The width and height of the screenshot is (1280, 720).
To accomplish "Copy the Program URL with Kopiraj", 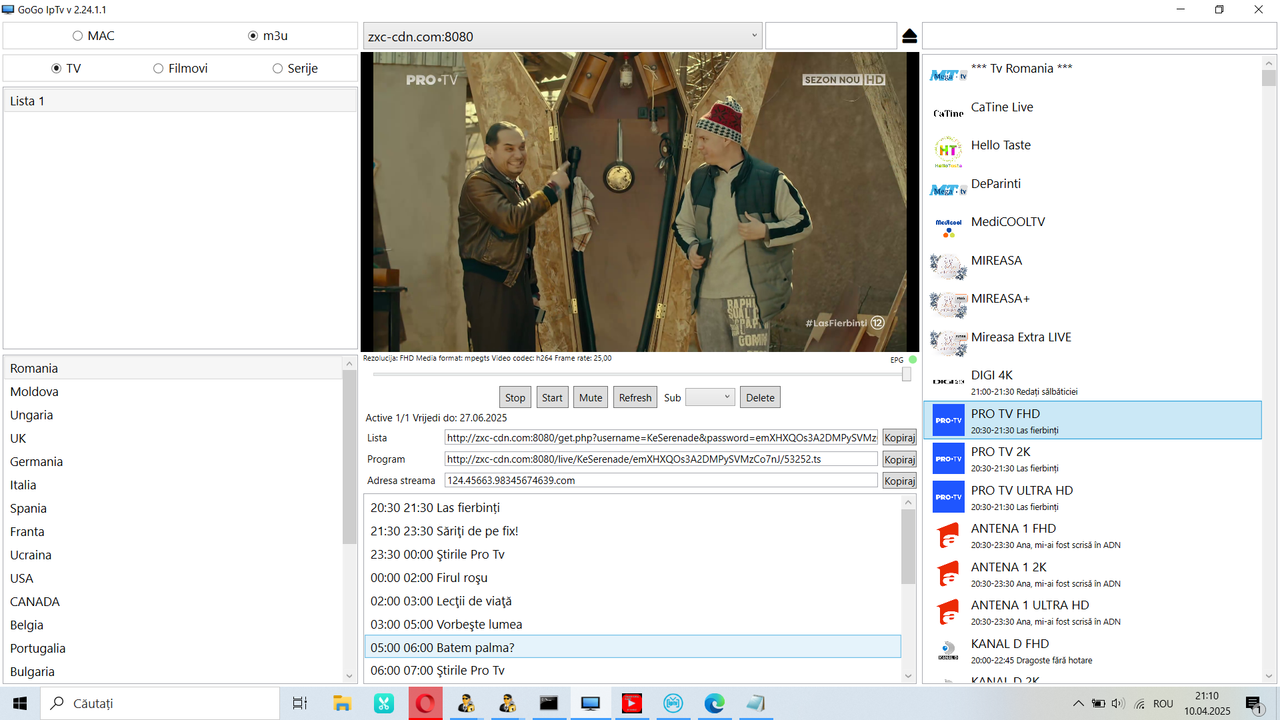I will [899, 459].
